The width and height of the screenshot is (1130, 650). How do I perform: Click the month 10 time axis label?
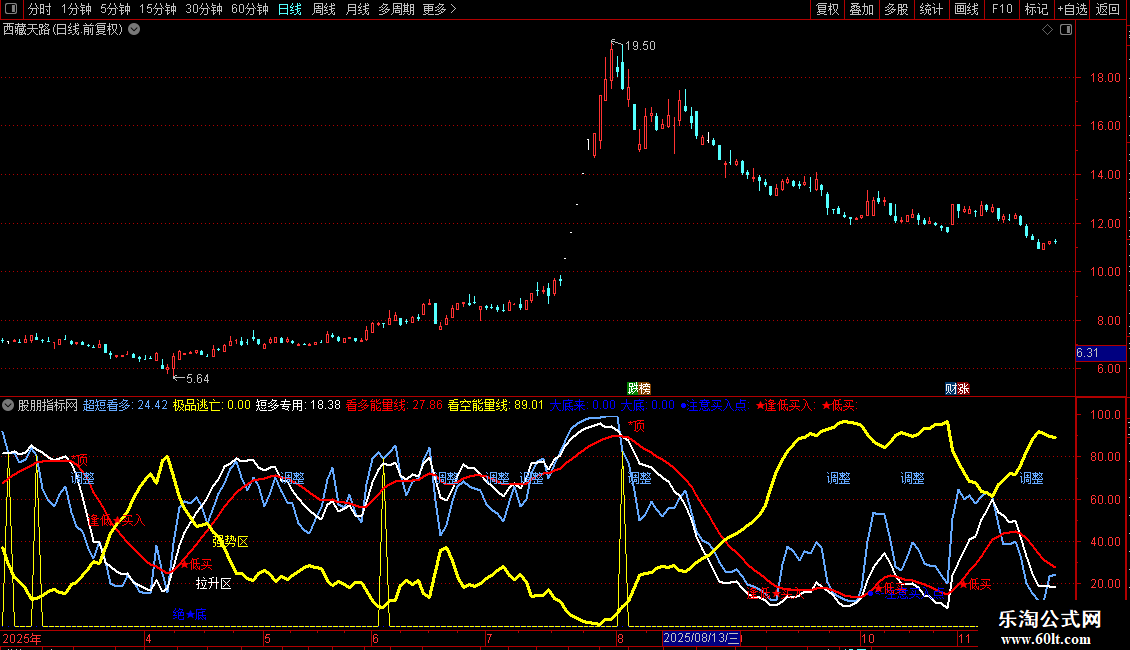point(868,638)
